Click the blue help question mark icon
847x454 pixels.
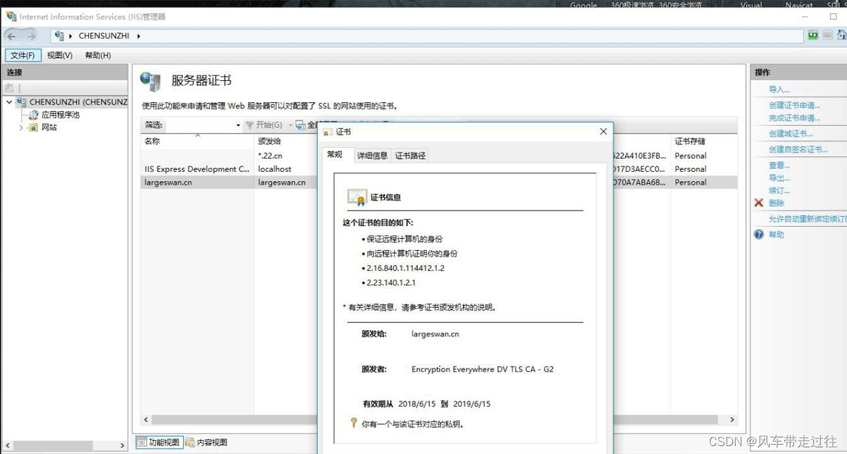click(759, 235)
